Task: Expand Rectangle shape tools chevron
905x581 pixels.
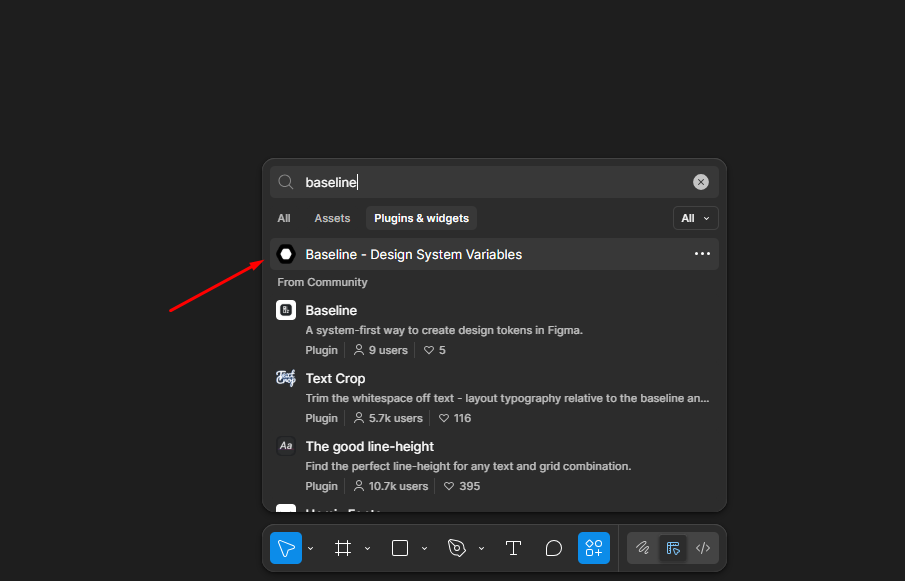Action: click(424, 549)
